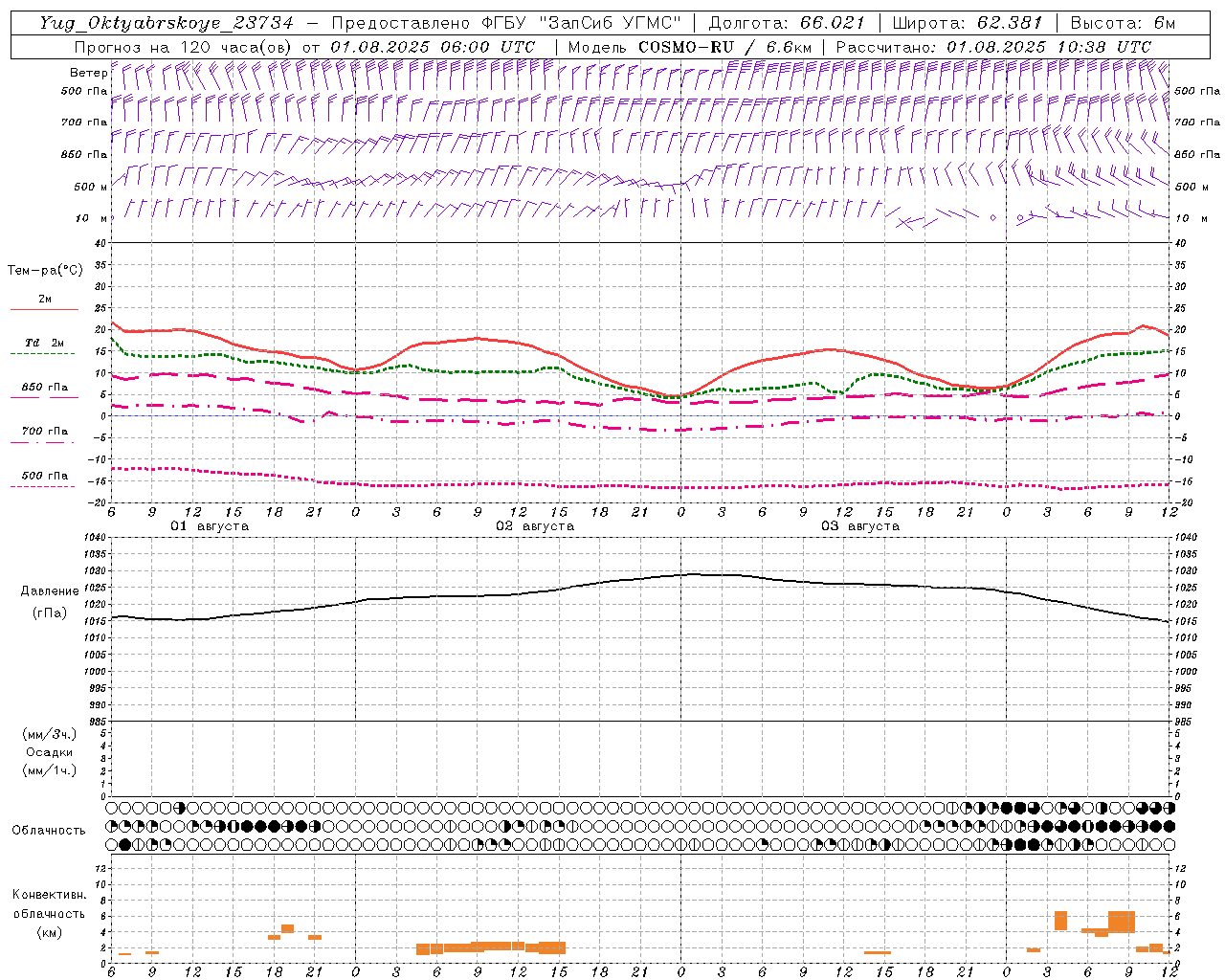Viewport: 1225px width, 980px height.
Task: Click the Ветер wind panel label
Action: click(88, 73)
